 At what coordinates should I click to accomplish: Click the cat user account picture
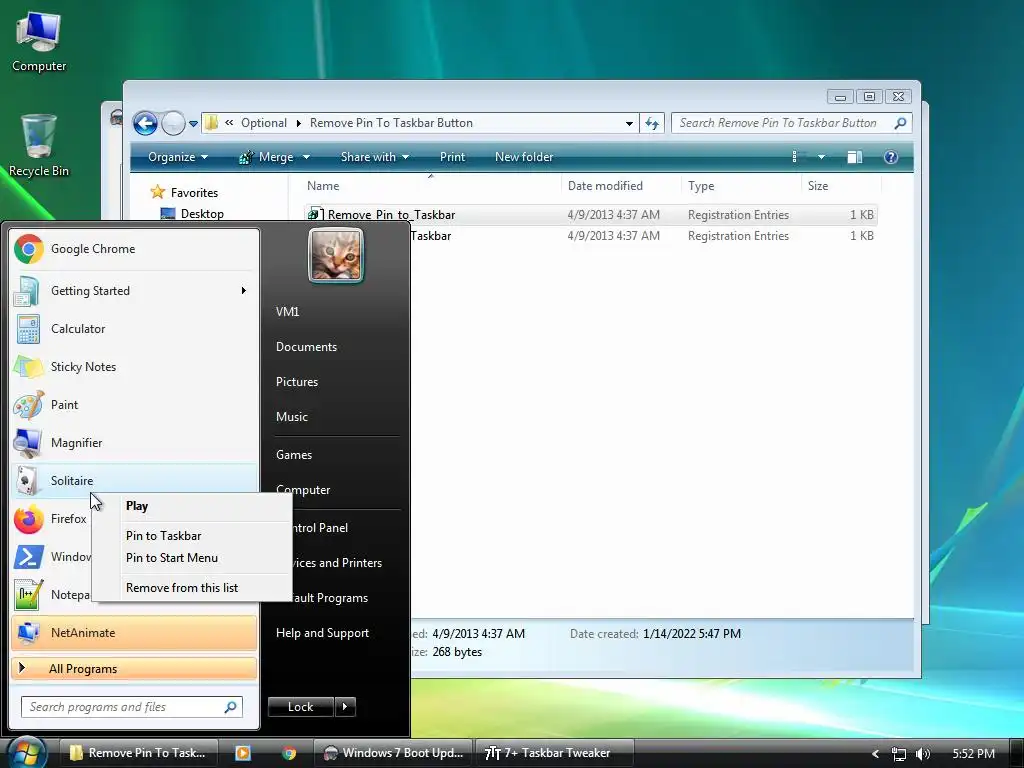(336, 255)
